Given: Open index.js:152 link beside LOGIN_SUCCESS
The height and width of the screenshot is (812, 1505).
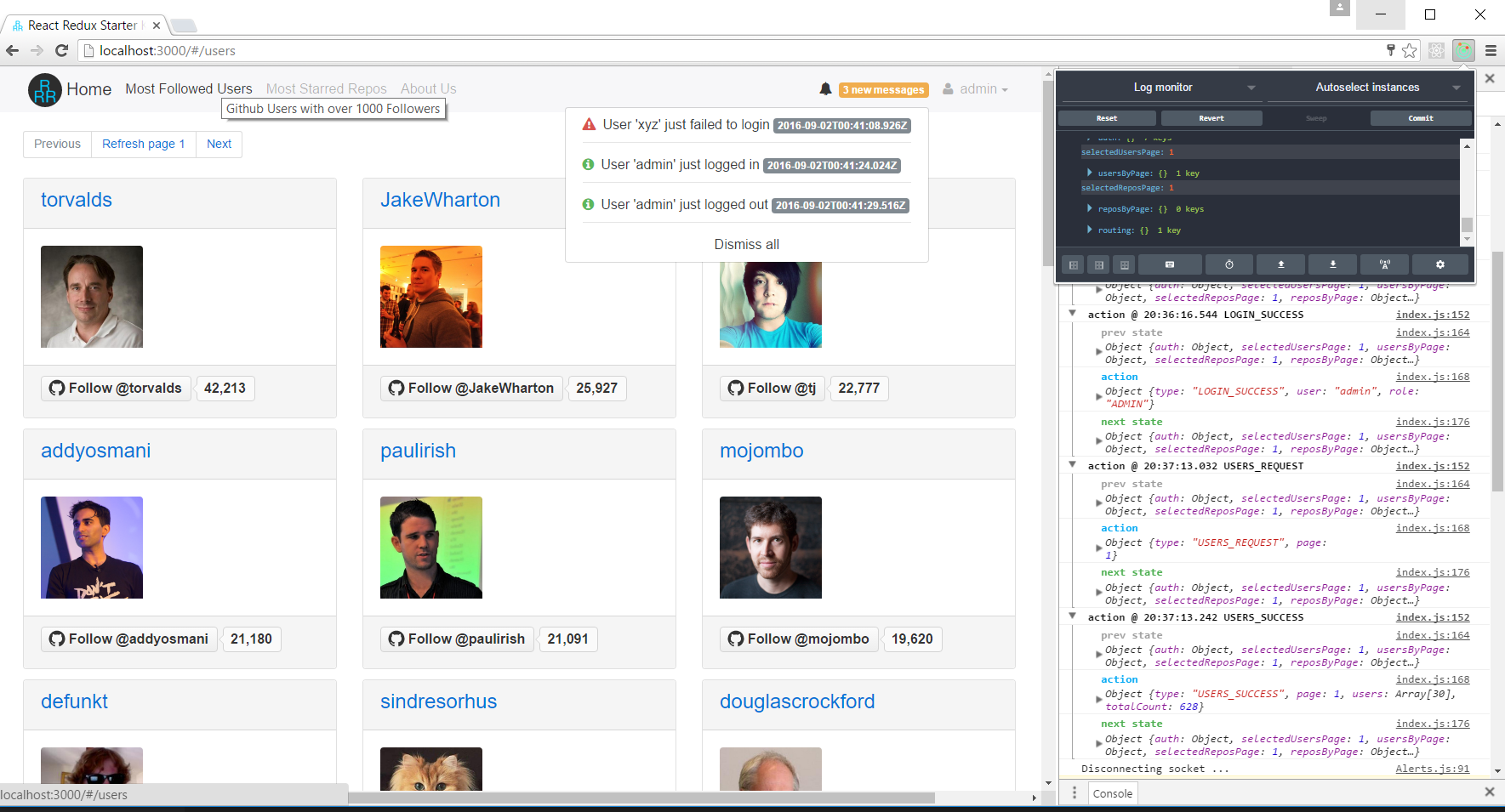Looking at the screenshot, I should click(1433, 315).
